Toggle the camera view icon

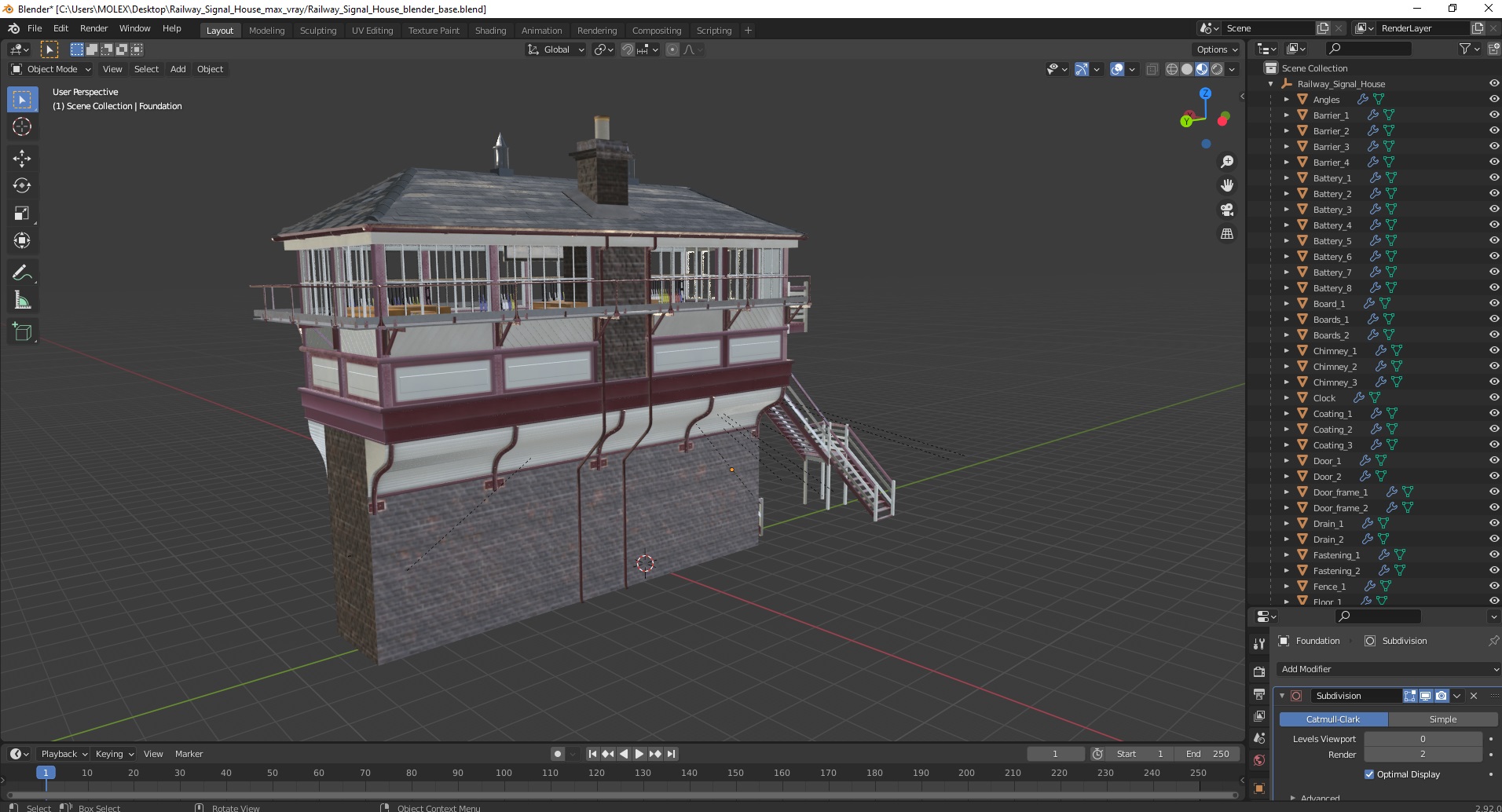click(1226, 210)
